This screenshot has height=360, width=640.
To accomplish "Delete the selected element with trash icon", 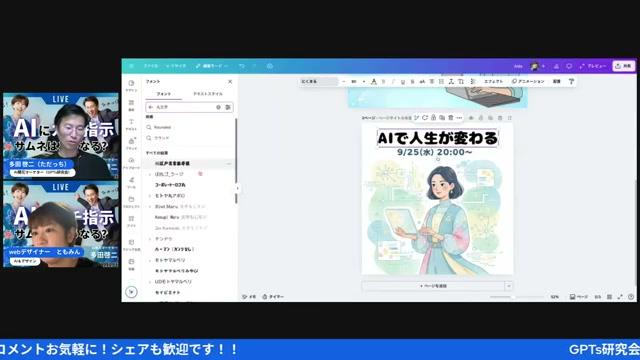I will coord(451,118).
